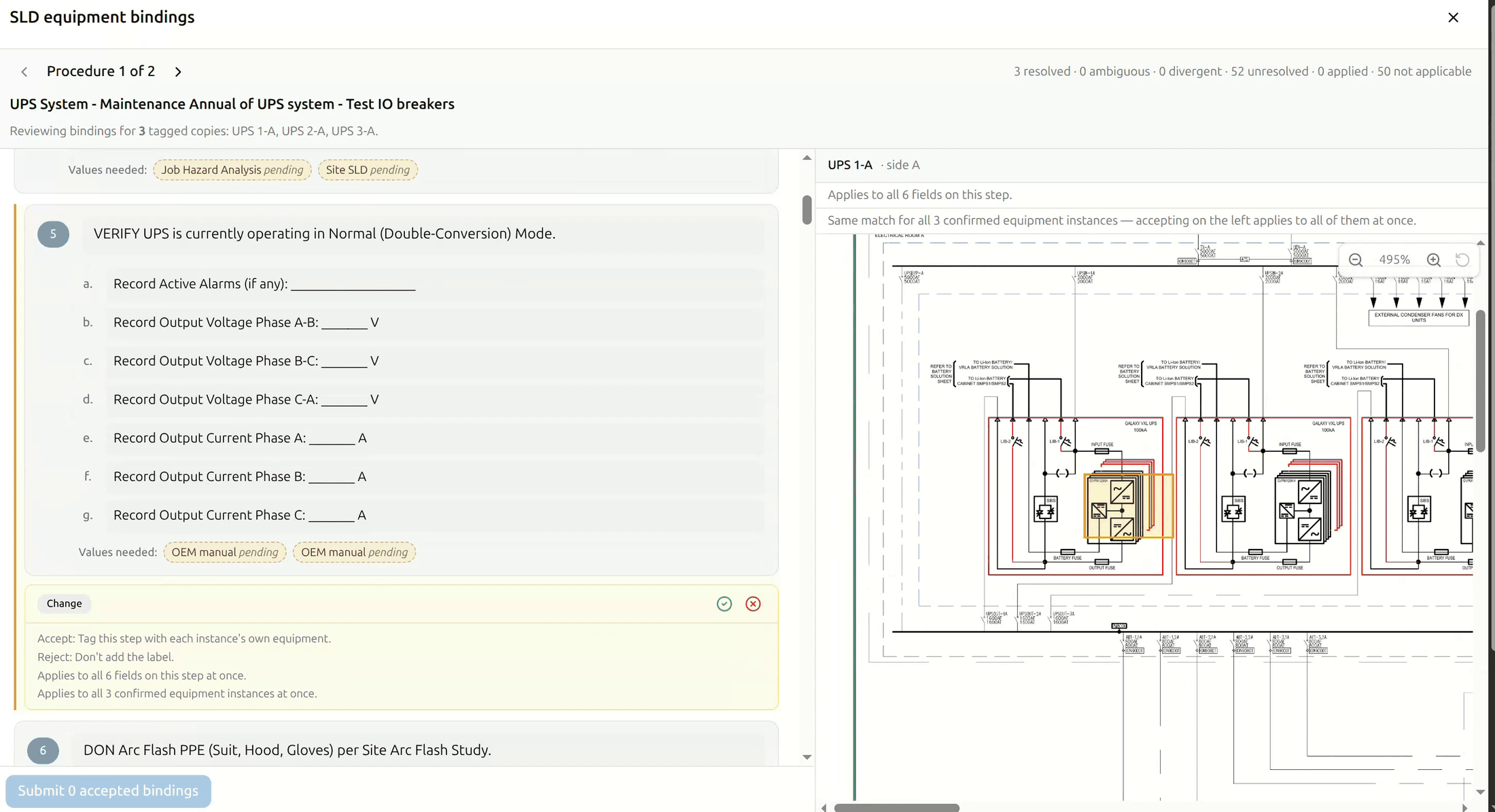Image resolution: width=1495 pixels, height=812 pixels.
Task: Click the 'UPS 1-A' diagram header
Action: pos(849,165)
